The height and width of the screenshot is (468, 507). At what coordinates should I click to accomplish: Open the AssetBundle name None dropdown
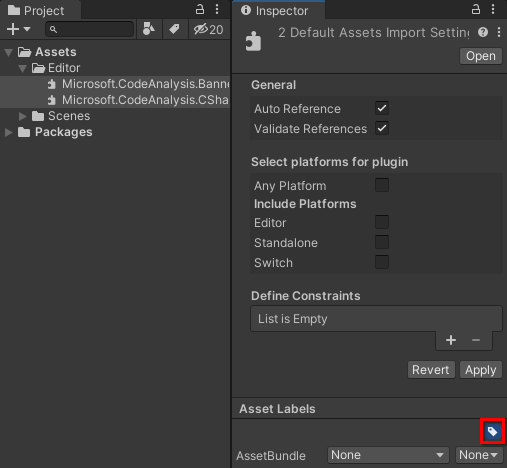pos(388,455)
